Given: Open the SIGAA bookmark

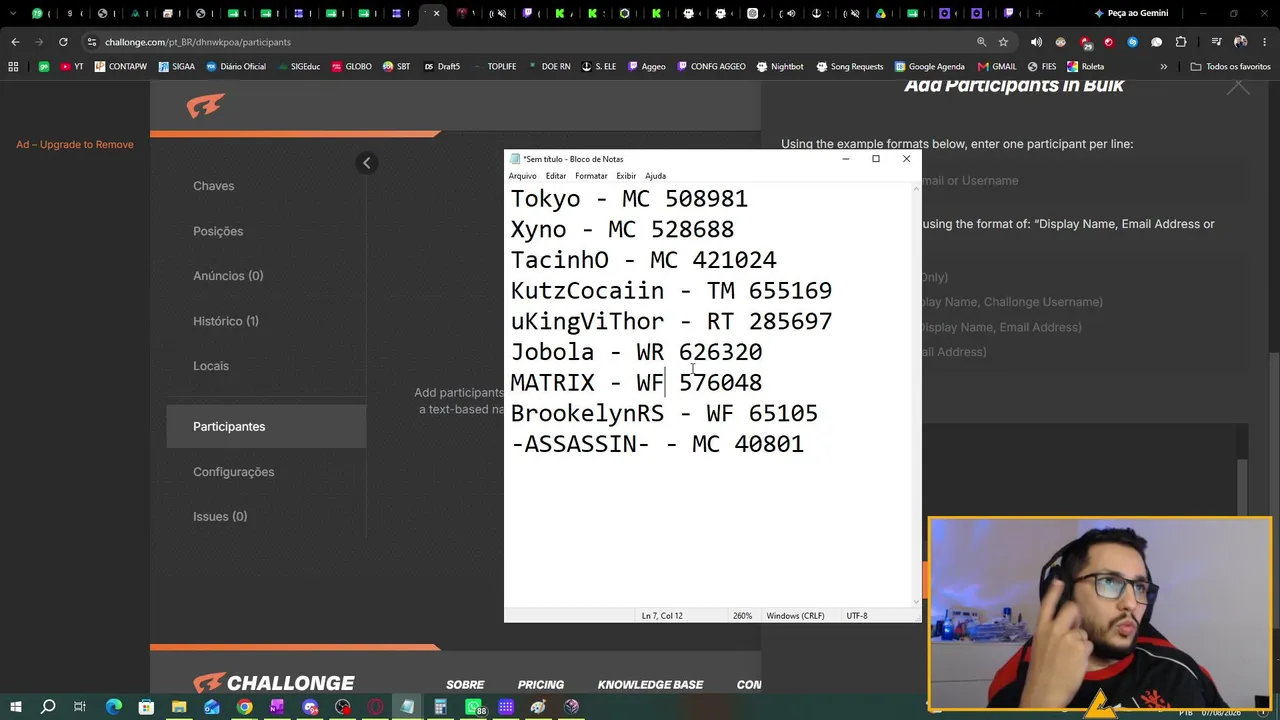Looking at the screenshot, I should coord(176,66).
